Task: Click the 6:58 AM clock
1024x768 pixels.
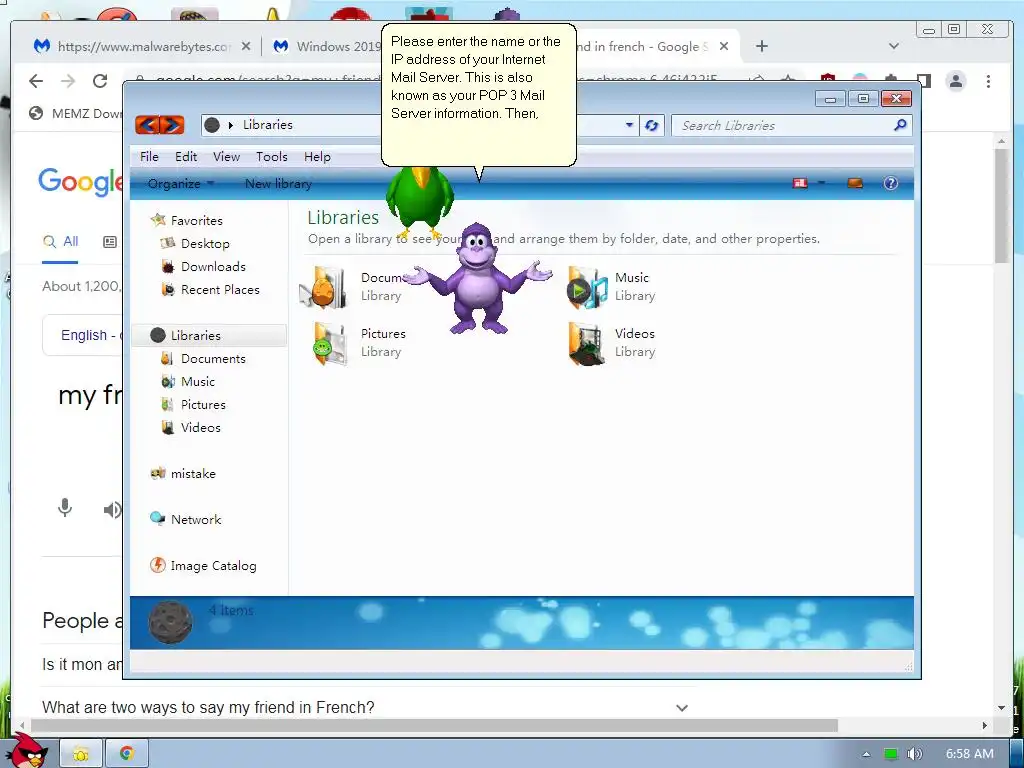Action: [970, 754]
